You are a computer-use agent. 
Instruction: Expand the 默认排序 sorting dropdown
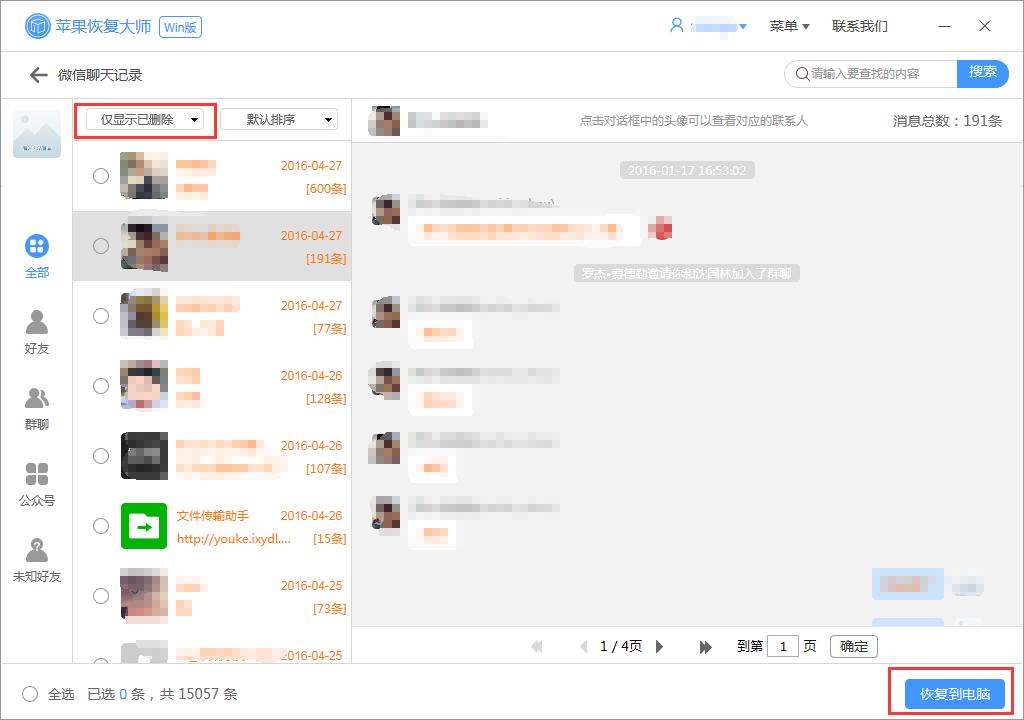click(280, 119)
